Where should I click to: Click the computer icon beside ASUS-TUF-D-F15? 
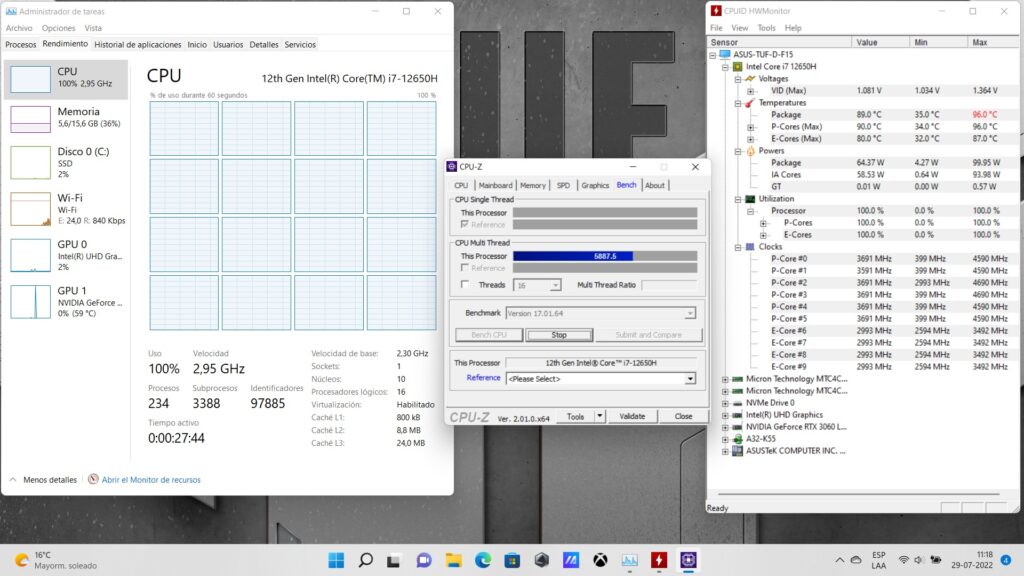point(725,54)
